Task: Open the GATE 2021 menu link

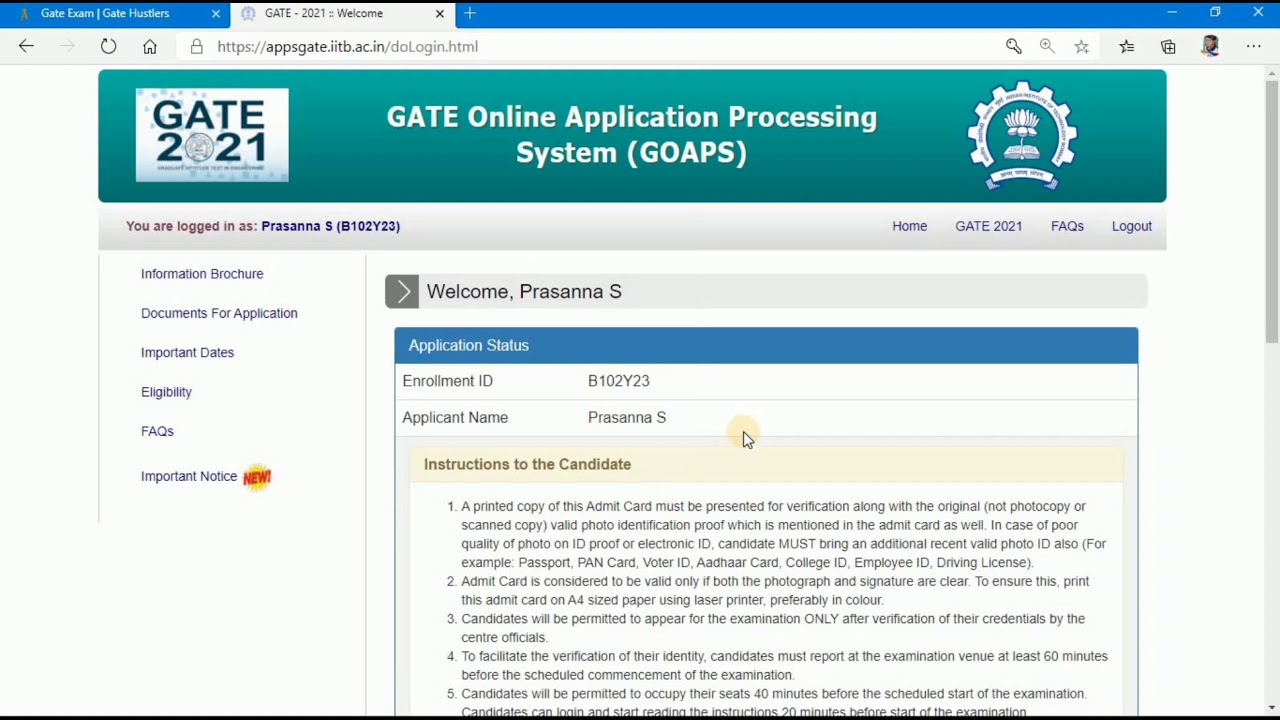Action: pos(988,226)
